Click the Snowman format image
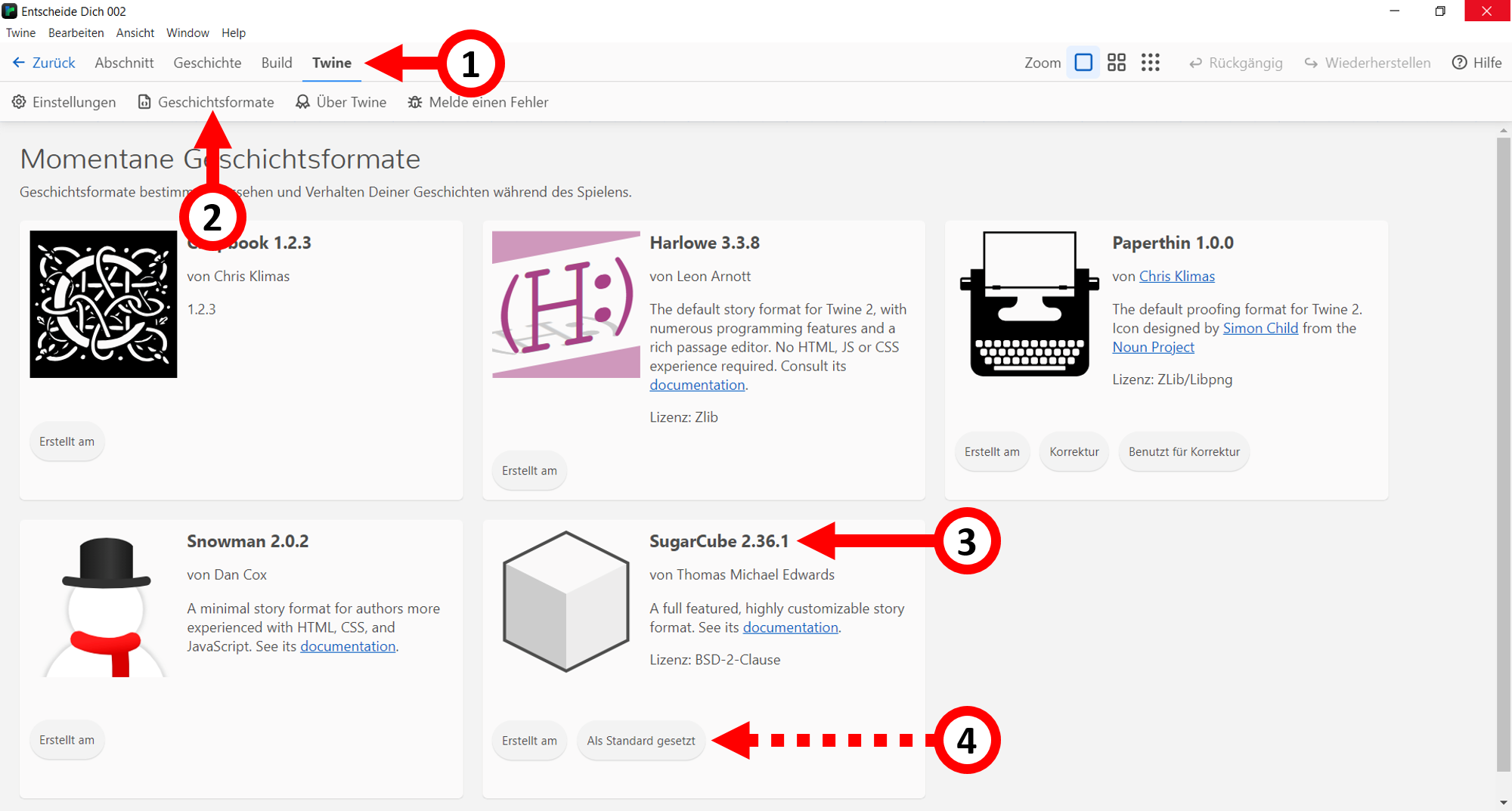 [105, 606]
